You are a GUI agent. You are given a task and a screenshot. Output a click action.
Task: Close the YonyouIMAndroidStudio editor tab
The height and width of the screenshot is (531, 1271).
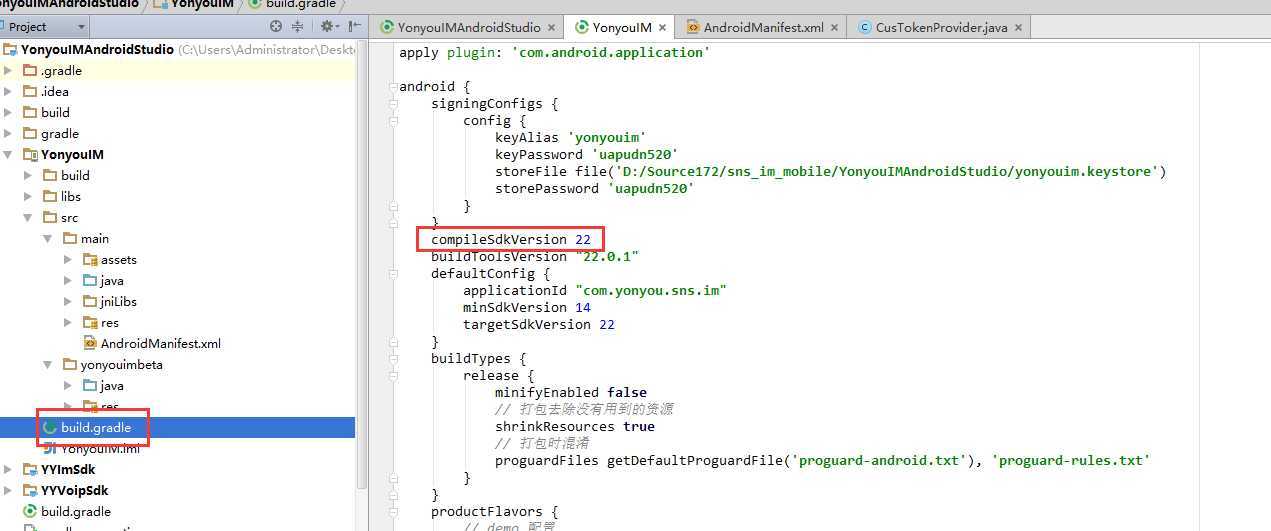pyautogui.click(x=553, y=28)
